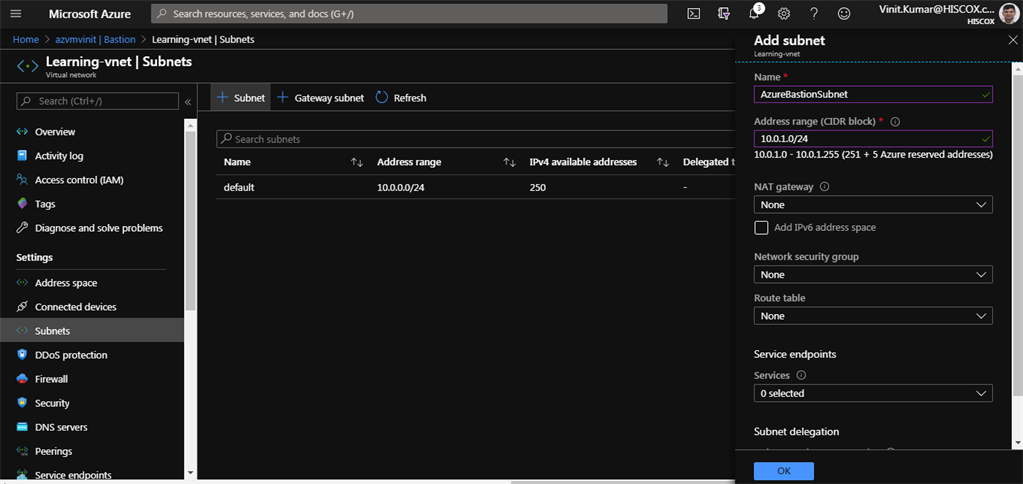Click the Peerings icon

tap(22, 451)
